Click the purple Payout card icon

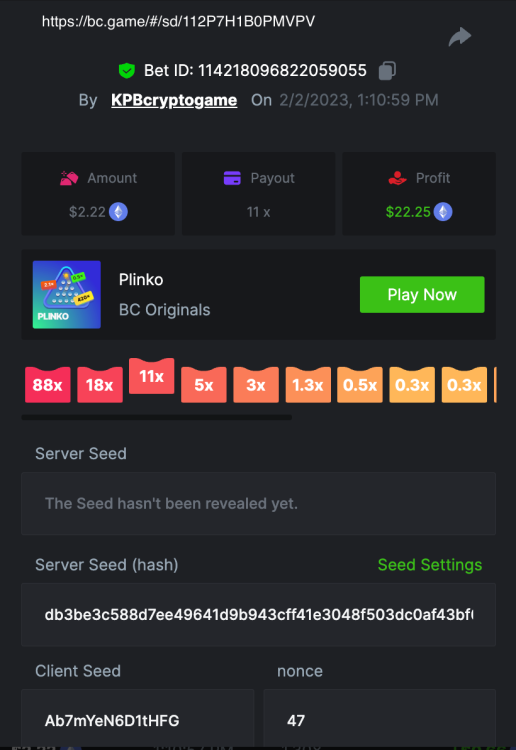click(232, 178)
